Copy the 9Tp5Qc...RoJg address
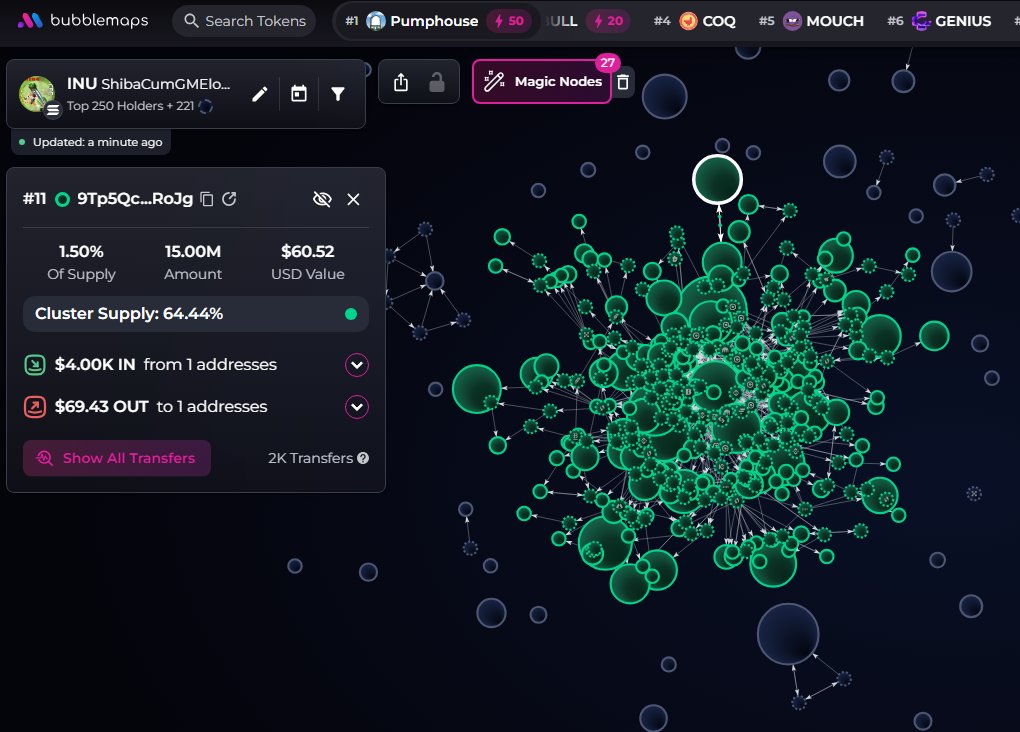 [x=207, y=199]
